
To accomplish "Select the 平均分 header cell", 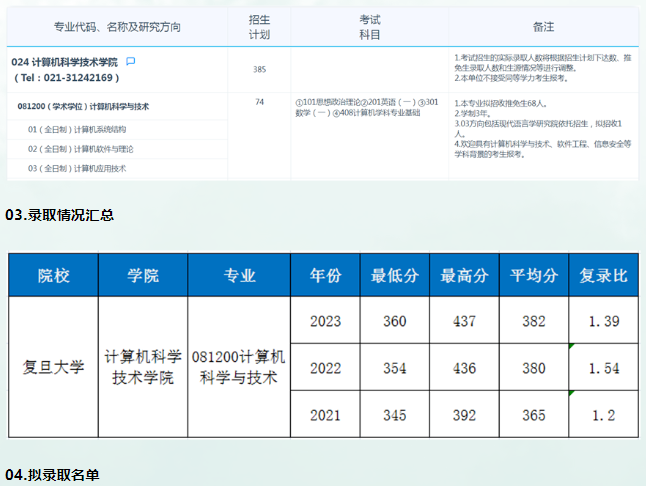I will [534, 275].
